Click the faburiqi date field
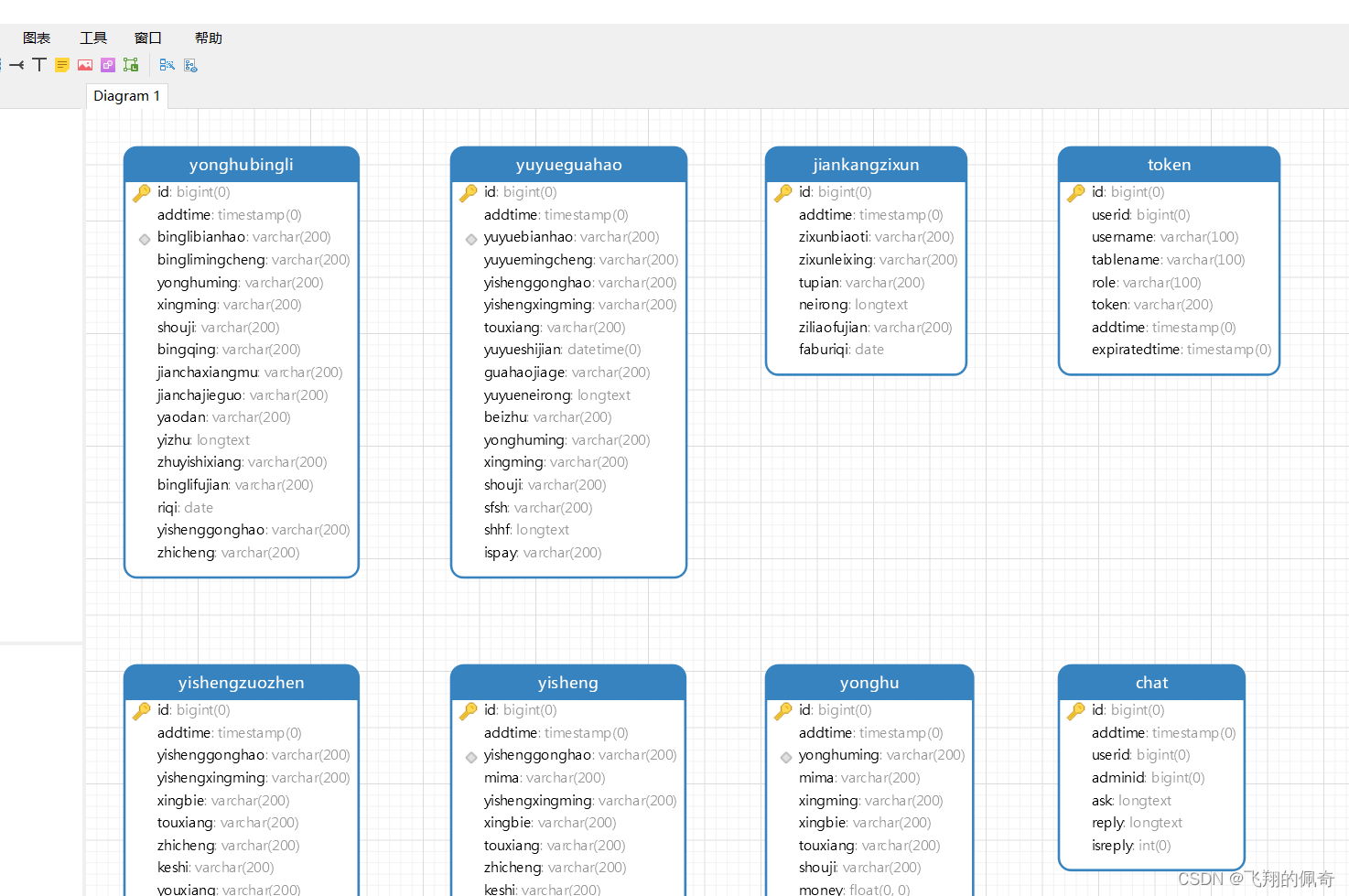This screenshot has width=1349, height=896. [841, 350]
